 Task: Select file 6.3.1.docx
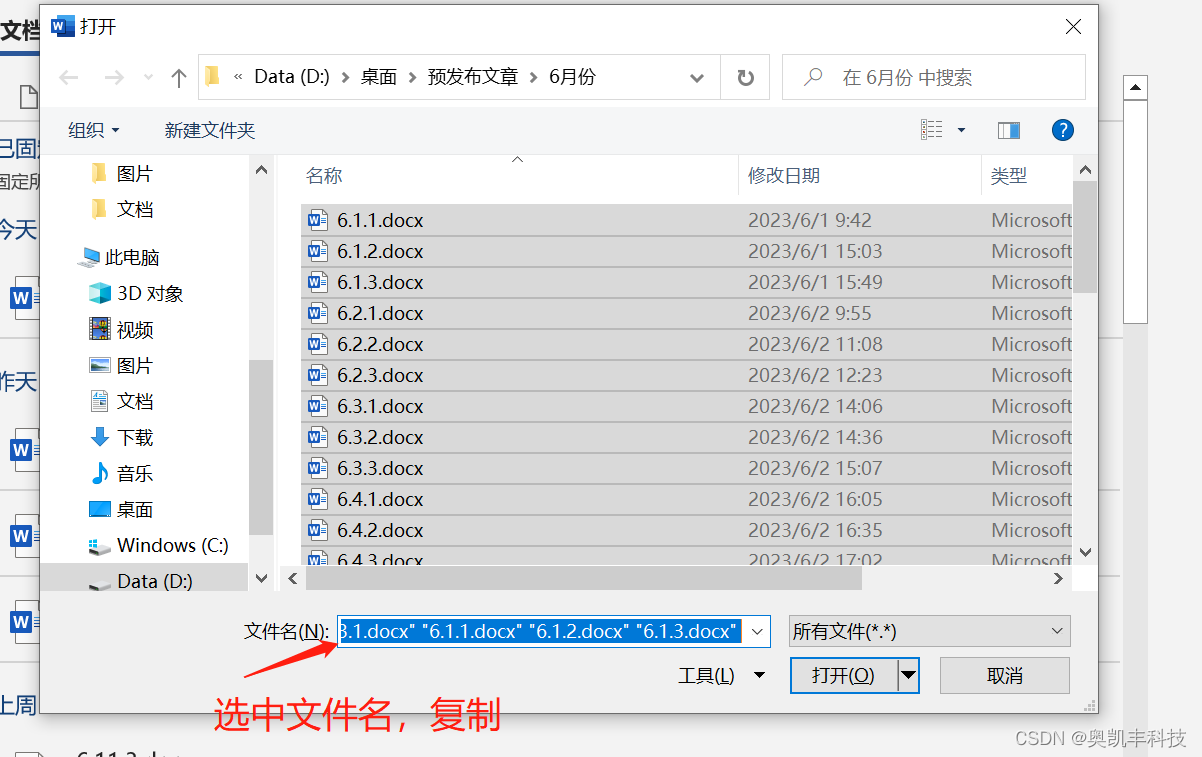686,406
